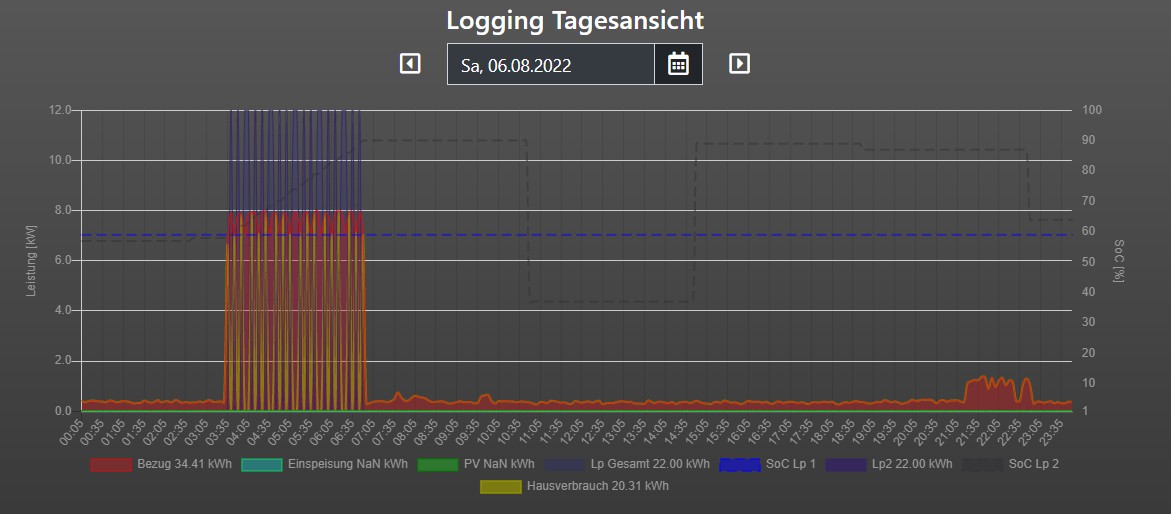Screen dimensions: 1171x514
Task: Click the teal Einspeisung color swatch
Action: 261,465
